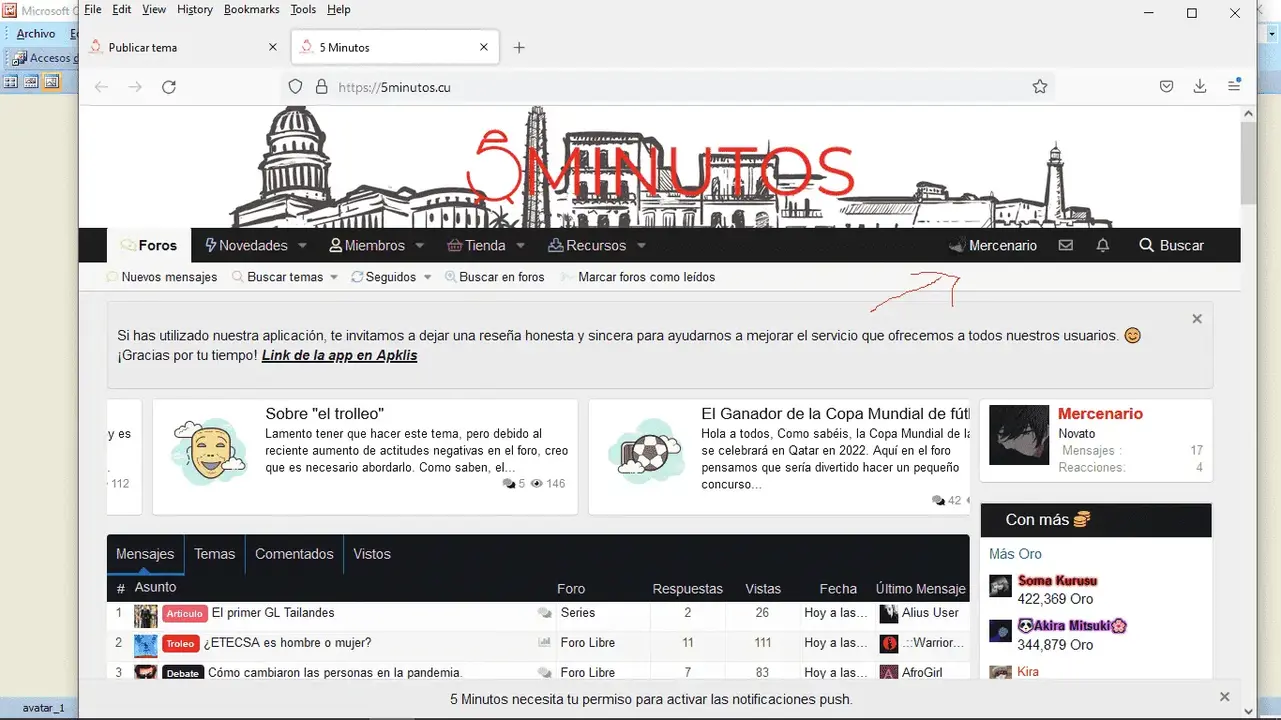Screen dimensions: 1281x720
Task: Open the Miembros nav item
Action: 367,245
